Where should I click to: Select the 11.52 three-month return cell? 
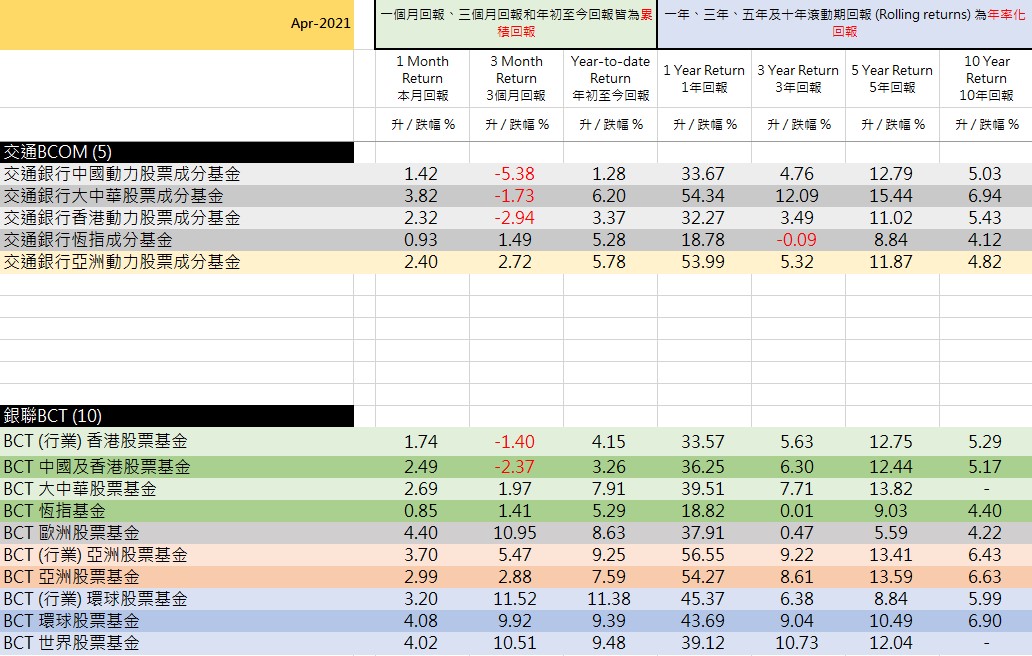coord(515,599)
